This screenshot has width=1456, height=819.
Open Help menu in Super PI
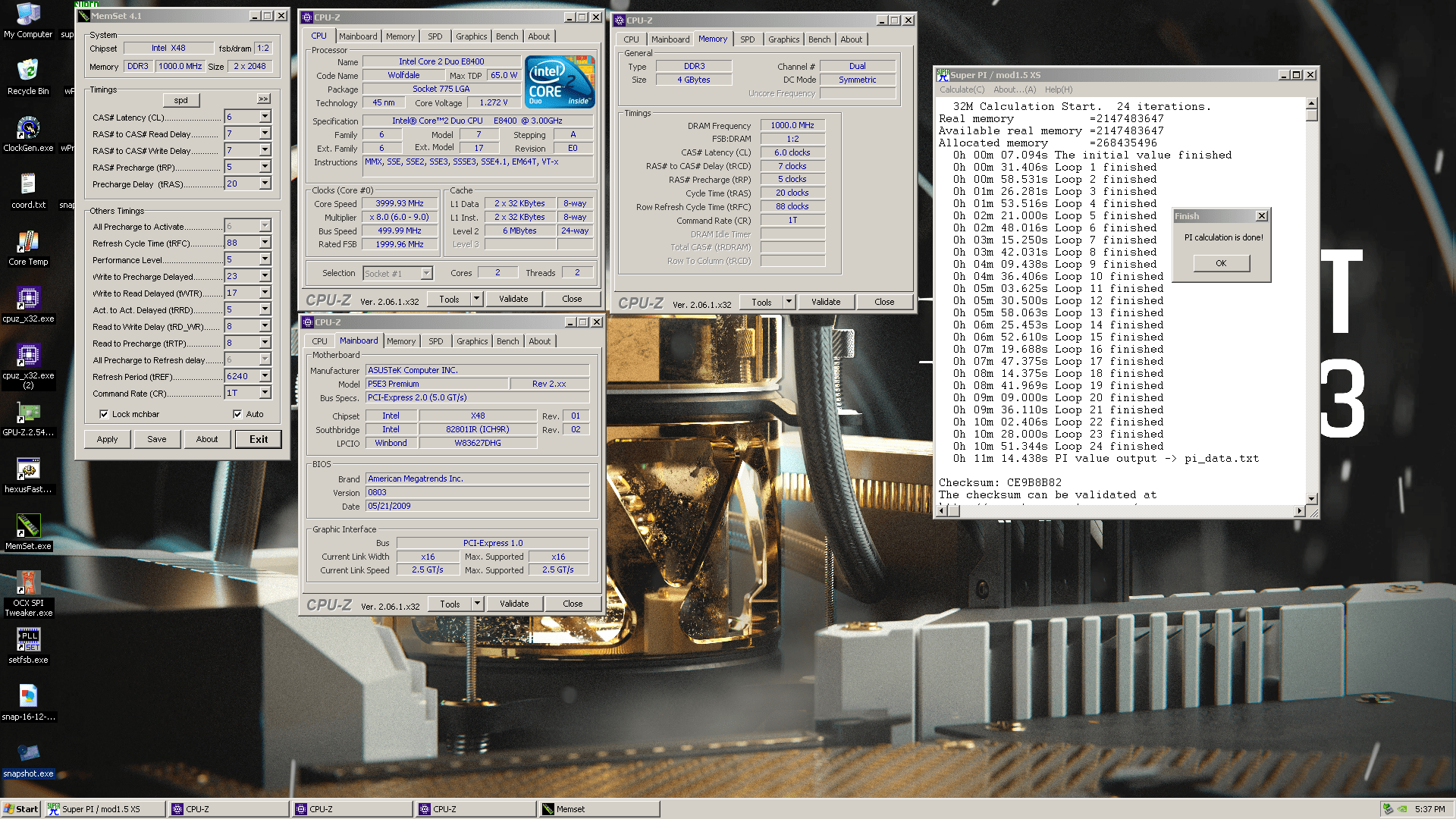(x=1059, y=89)
